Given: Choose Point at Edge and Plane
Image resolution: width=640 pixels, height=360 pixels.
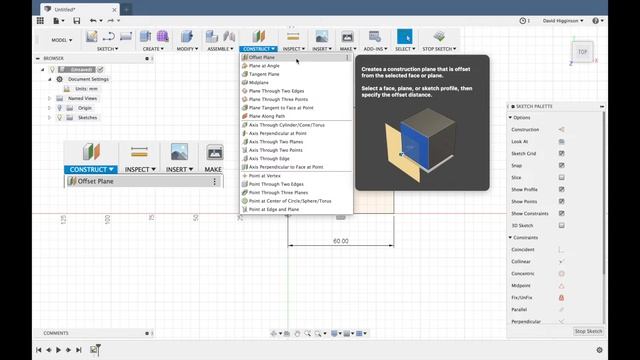Looking at the screenshot, I should point(296,209).
